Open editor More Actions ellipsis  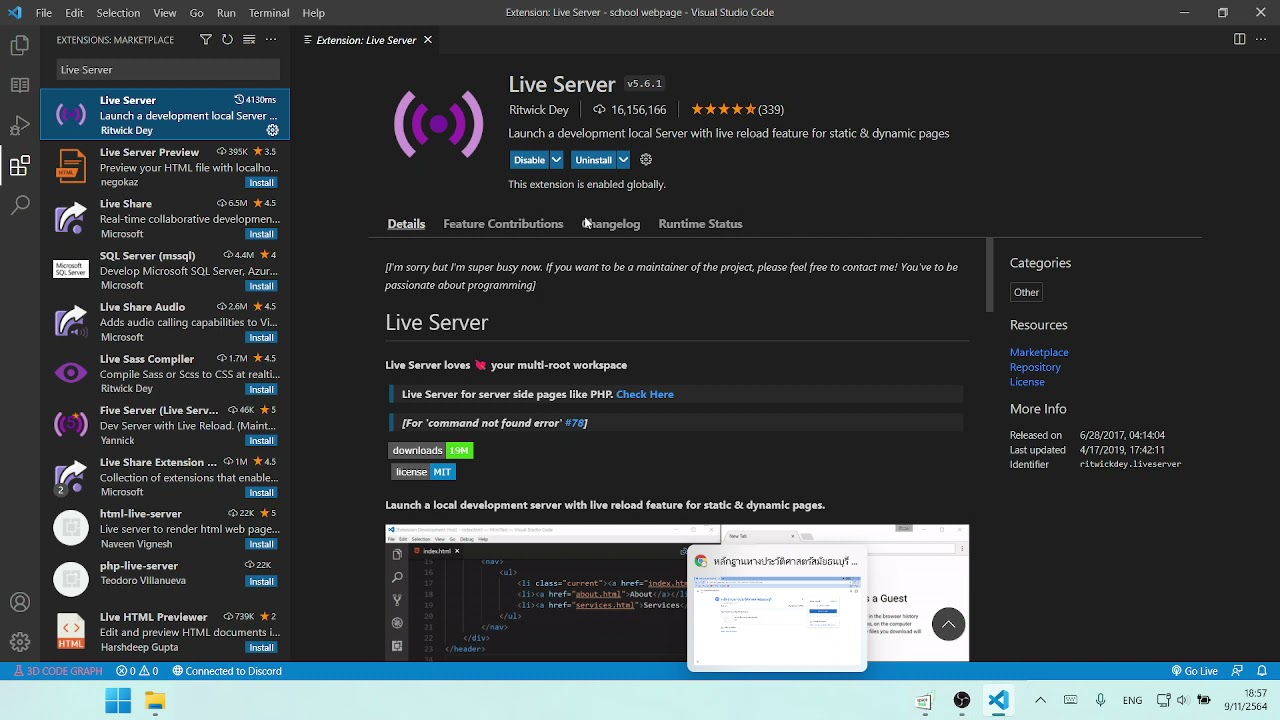[1261, 40]
